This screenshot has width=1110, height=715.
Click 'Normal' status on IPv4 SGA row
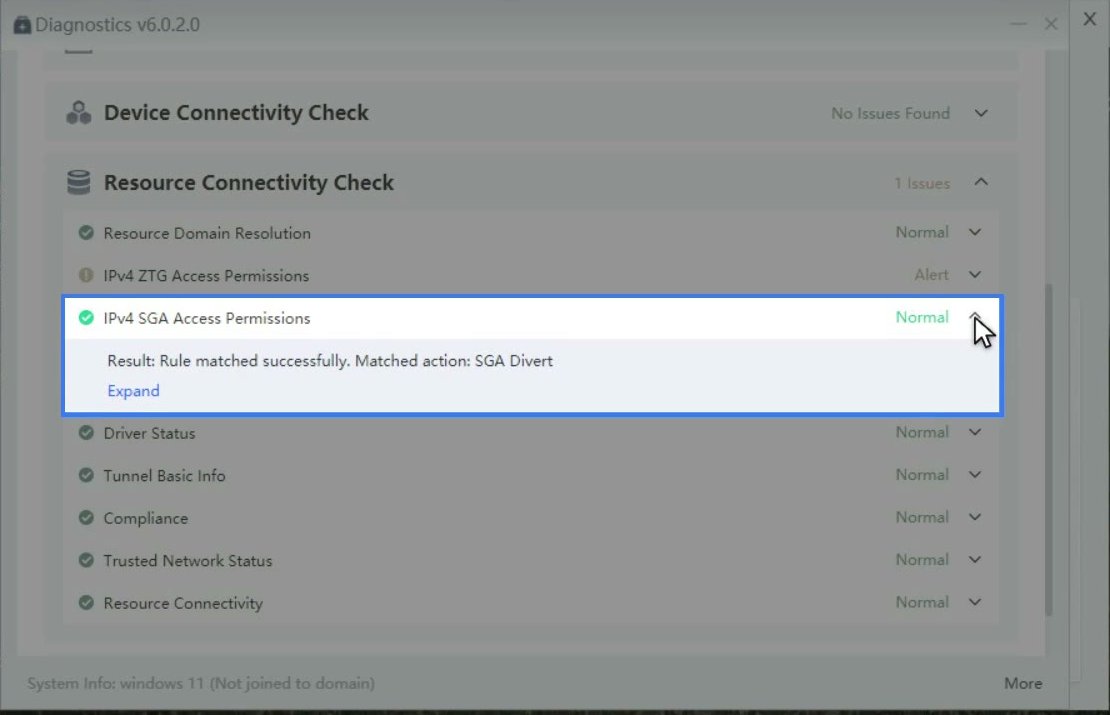click(x=922, y=317)
